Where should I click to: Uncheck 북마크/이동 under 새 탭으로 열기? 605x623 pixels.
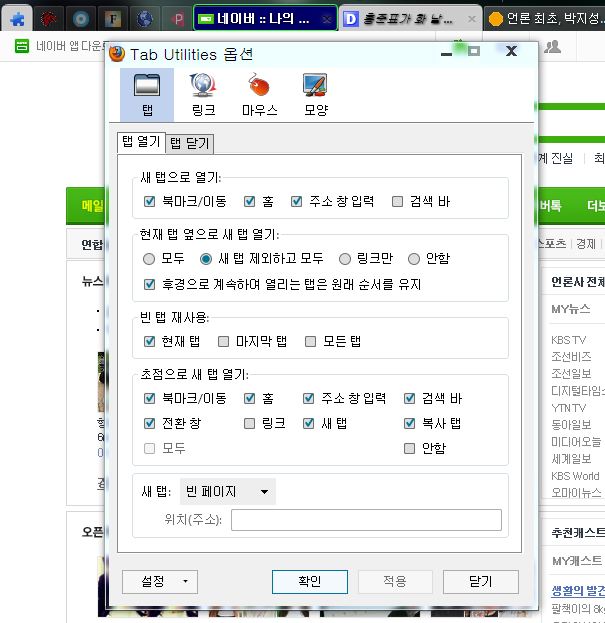[149, 201]
